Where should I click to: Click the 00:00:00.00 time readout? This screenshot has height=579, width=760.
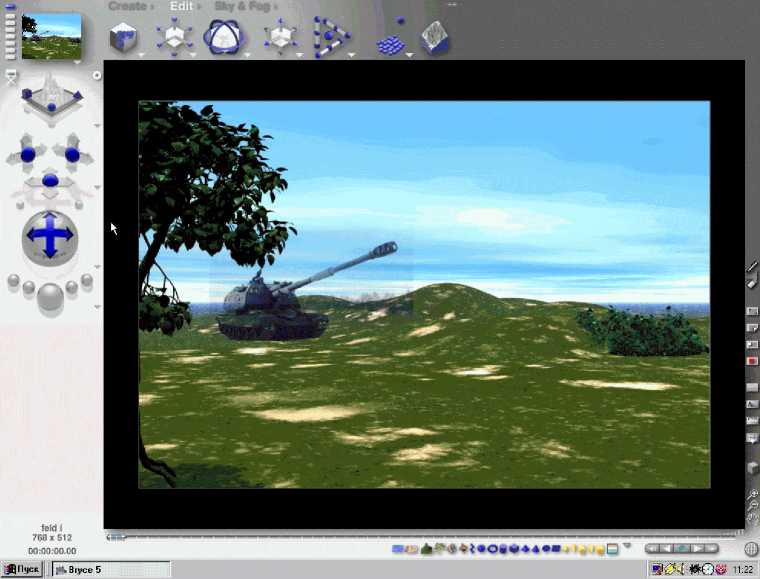click(52, 551)
